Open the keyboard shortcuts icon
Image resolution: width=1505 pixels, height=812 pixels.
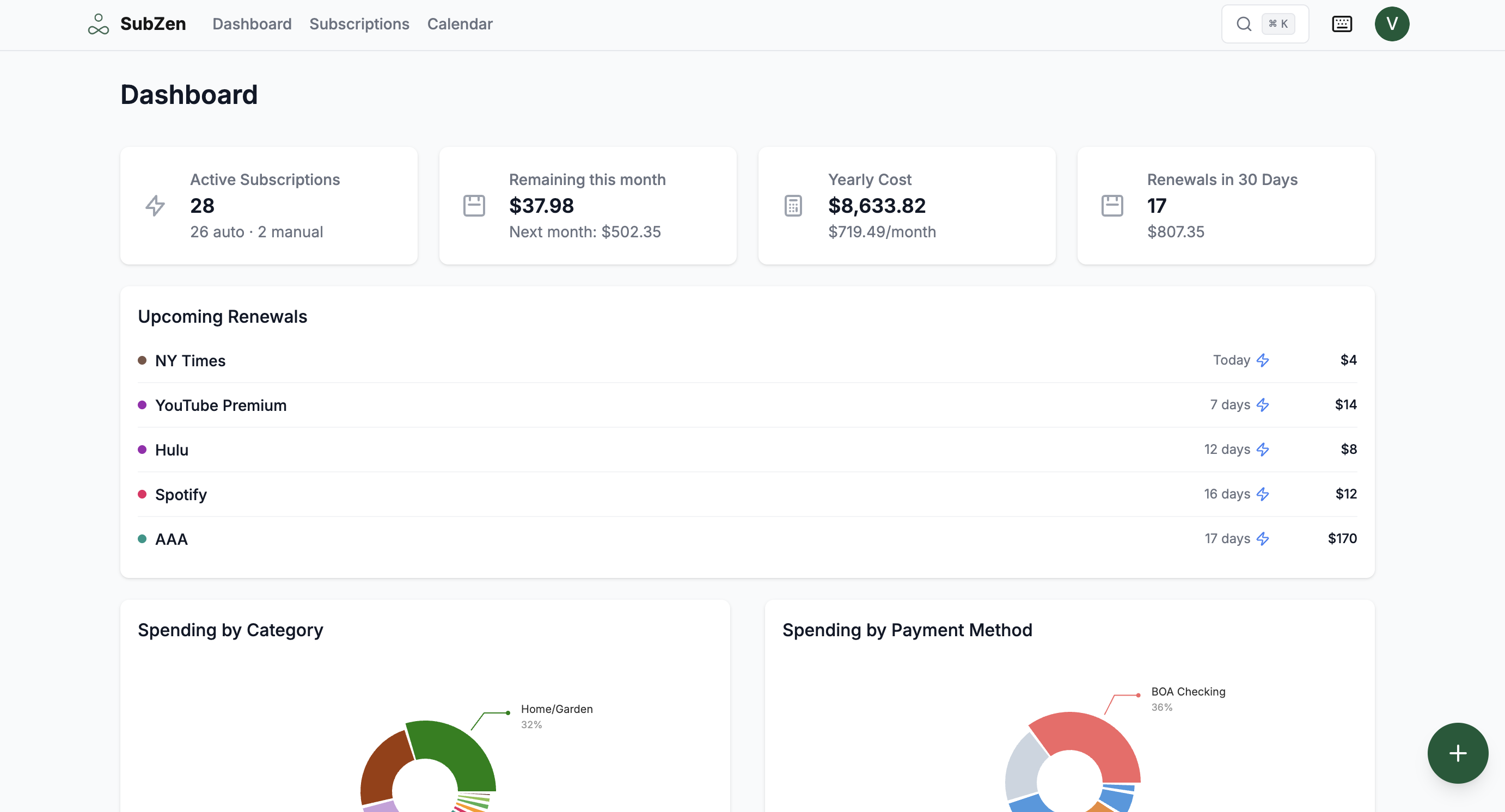1342,24
